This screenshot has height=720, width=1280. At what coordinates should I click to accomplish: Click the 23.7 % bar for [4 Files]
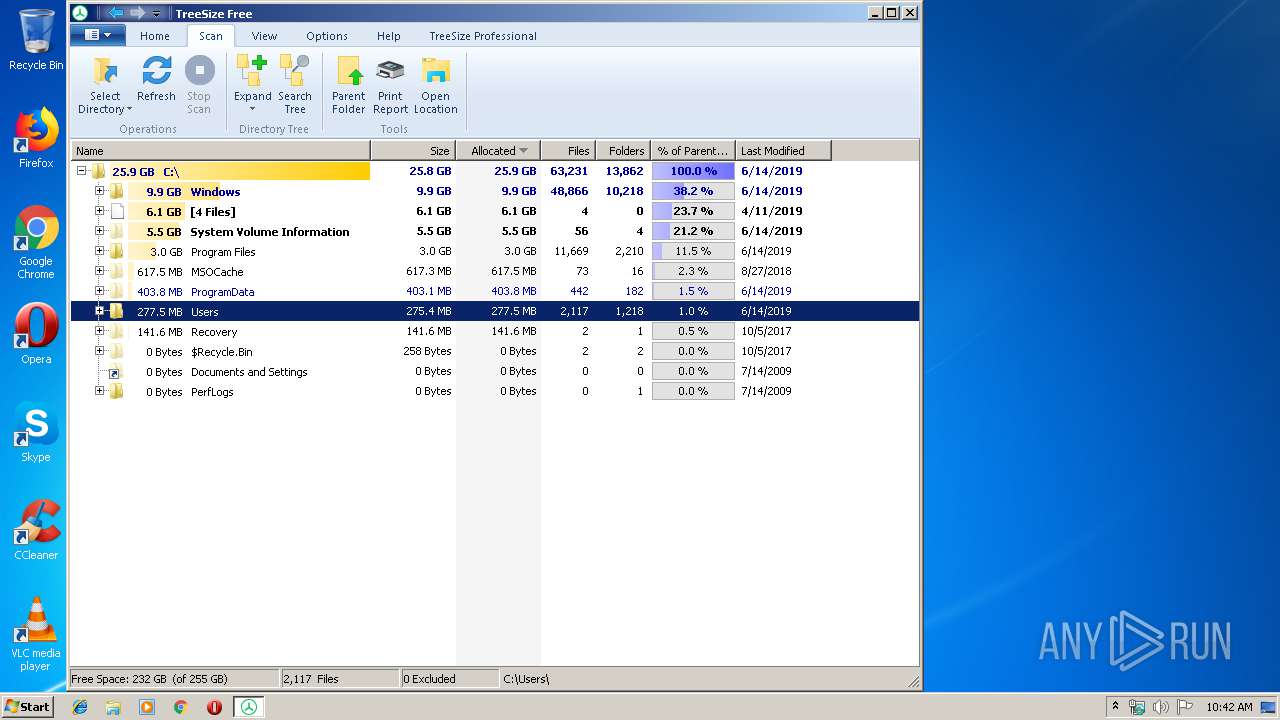pos(693,211)
